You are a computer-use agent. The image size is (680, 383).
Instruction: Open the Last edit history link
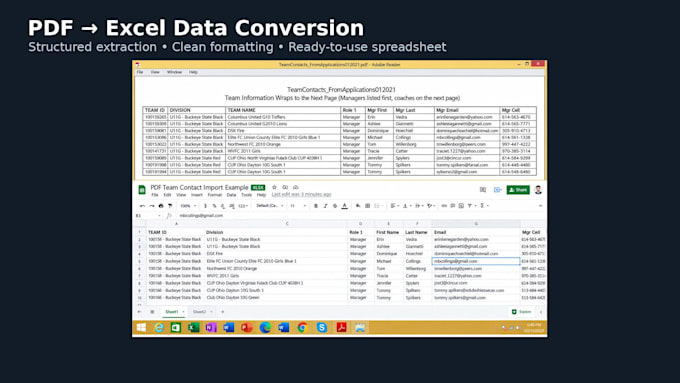[301, 194]
